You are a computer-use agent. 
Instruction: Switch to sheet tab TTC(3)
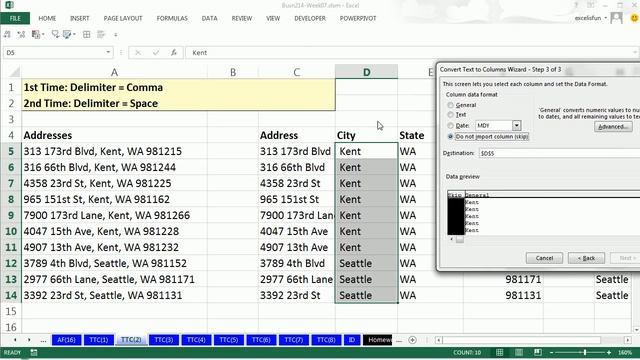[164, 340]
